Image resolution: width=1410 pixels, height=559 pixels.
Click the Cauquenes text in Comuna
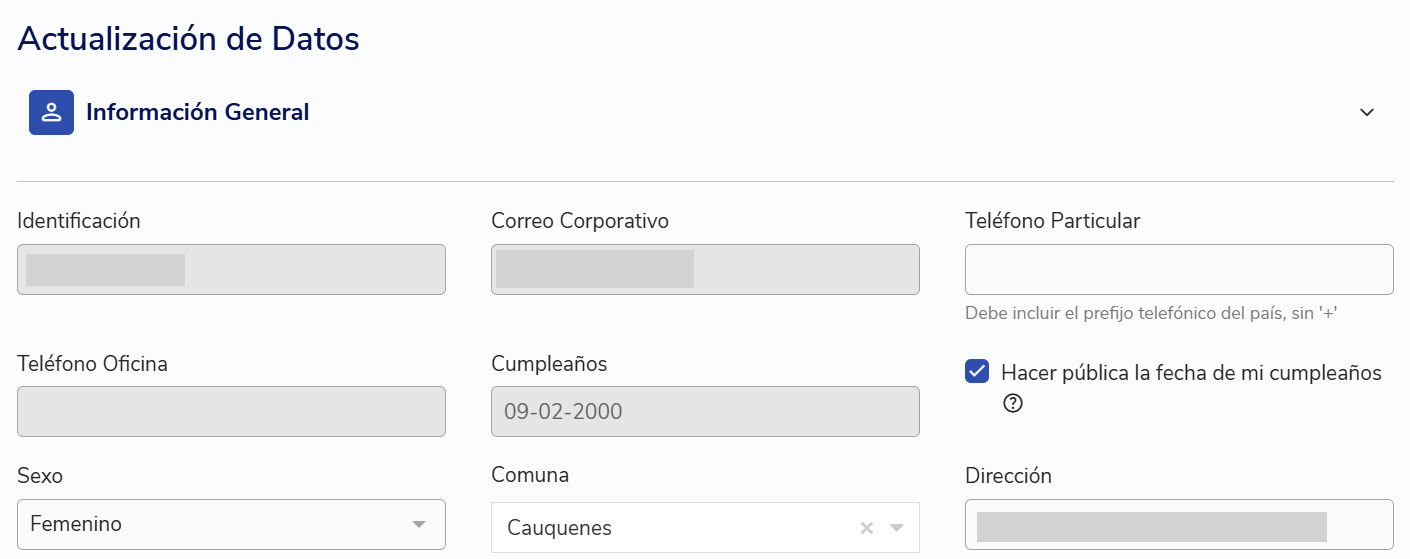[560, 528]
